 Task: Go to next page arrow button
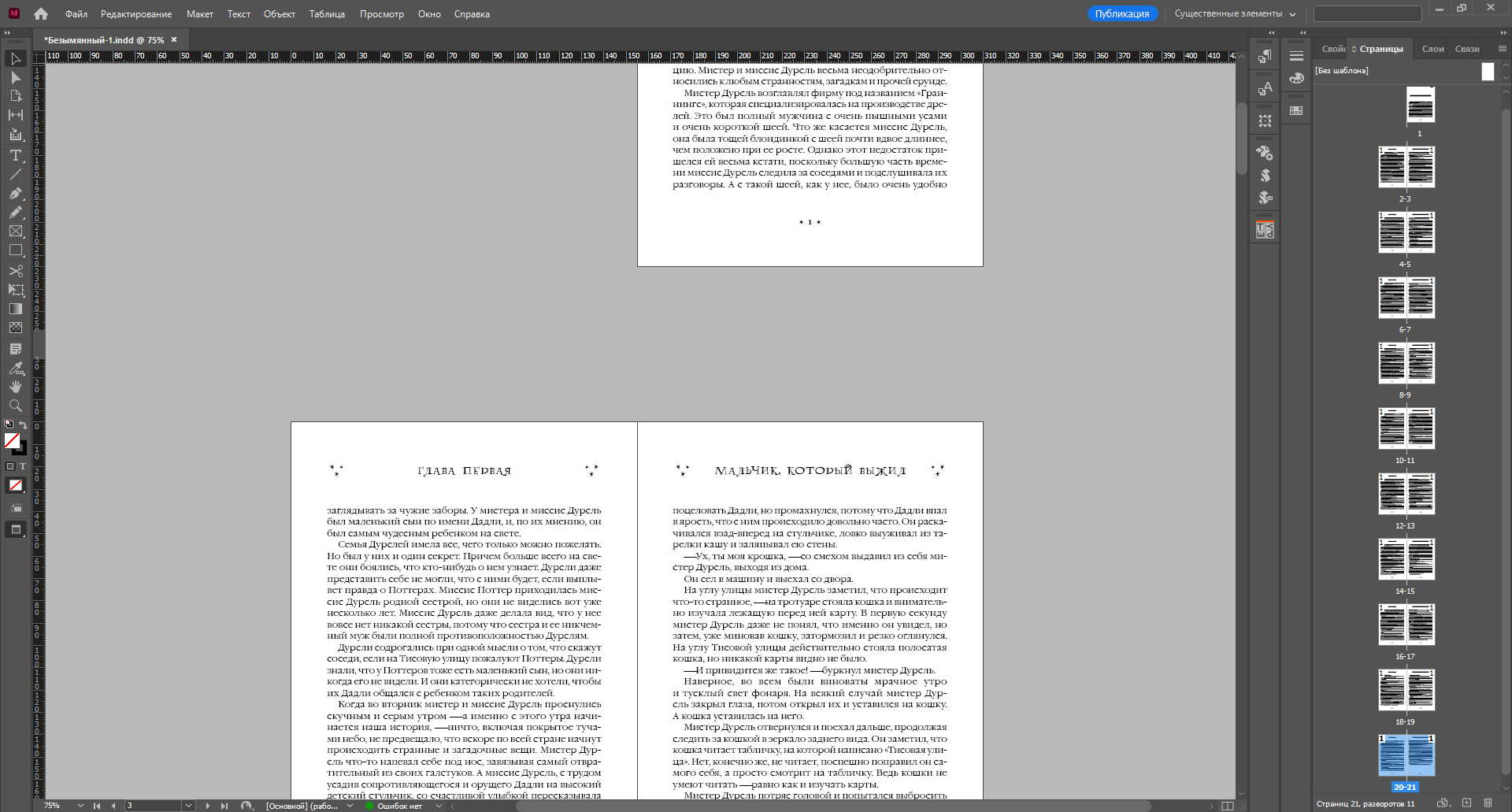tap(208, 806)
